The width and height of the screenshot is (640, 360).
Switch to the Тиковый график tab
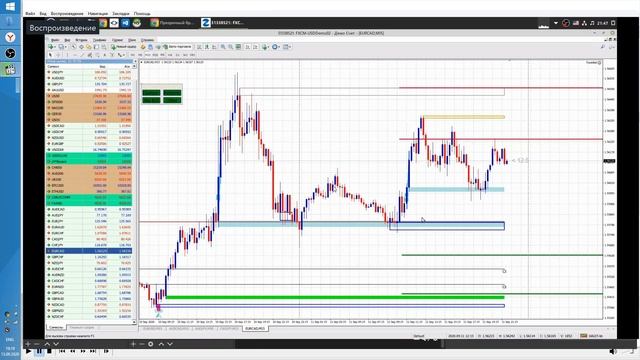click(x=82, y=327)
